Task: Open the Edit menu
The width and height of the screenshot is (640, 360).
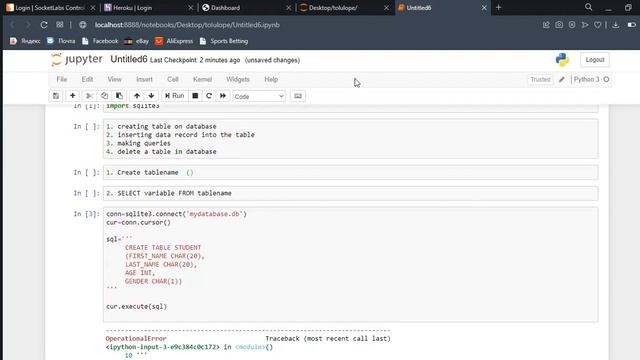Action: pyautogui.click(x=87, y=79)
